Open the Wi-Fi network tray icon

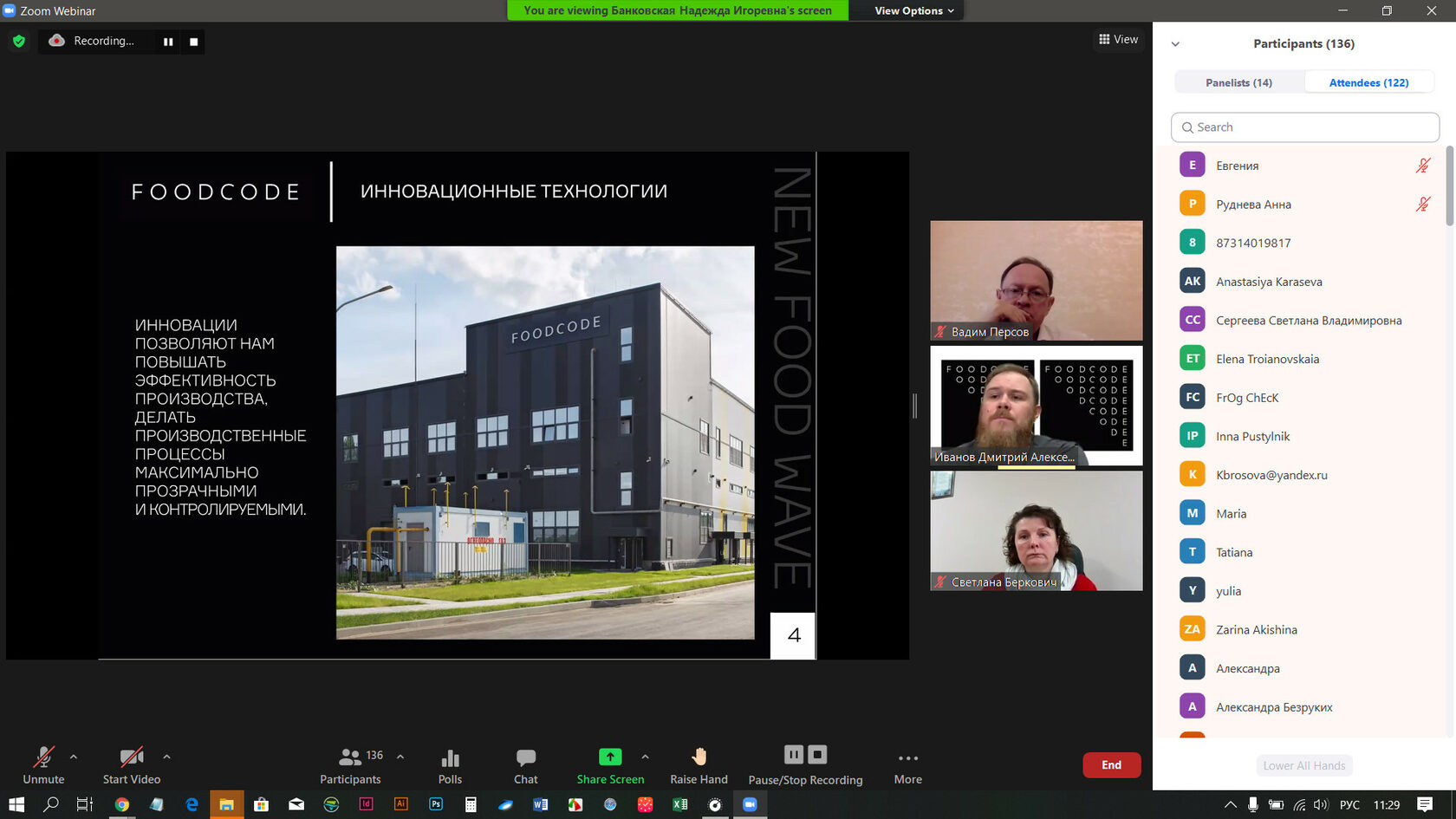pyautogui.click(x=1299, y=805)
